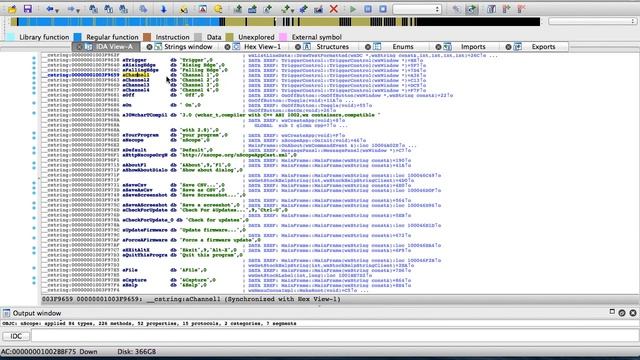The height and width of the screenshot is (360, 640).
Task: Select the highlighted aChannel1 label
Action: (136, 75)
